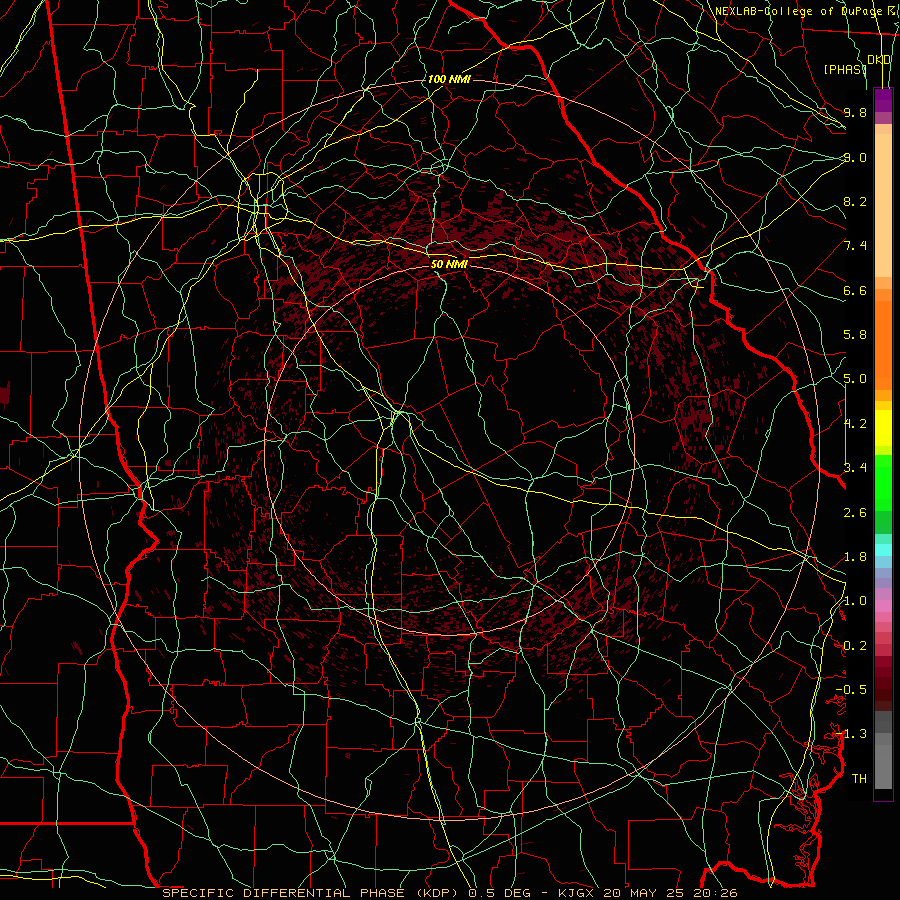Click the 100 NMI range ring label
The width and height of the screenshot is (900, 900).
(449, 79)
